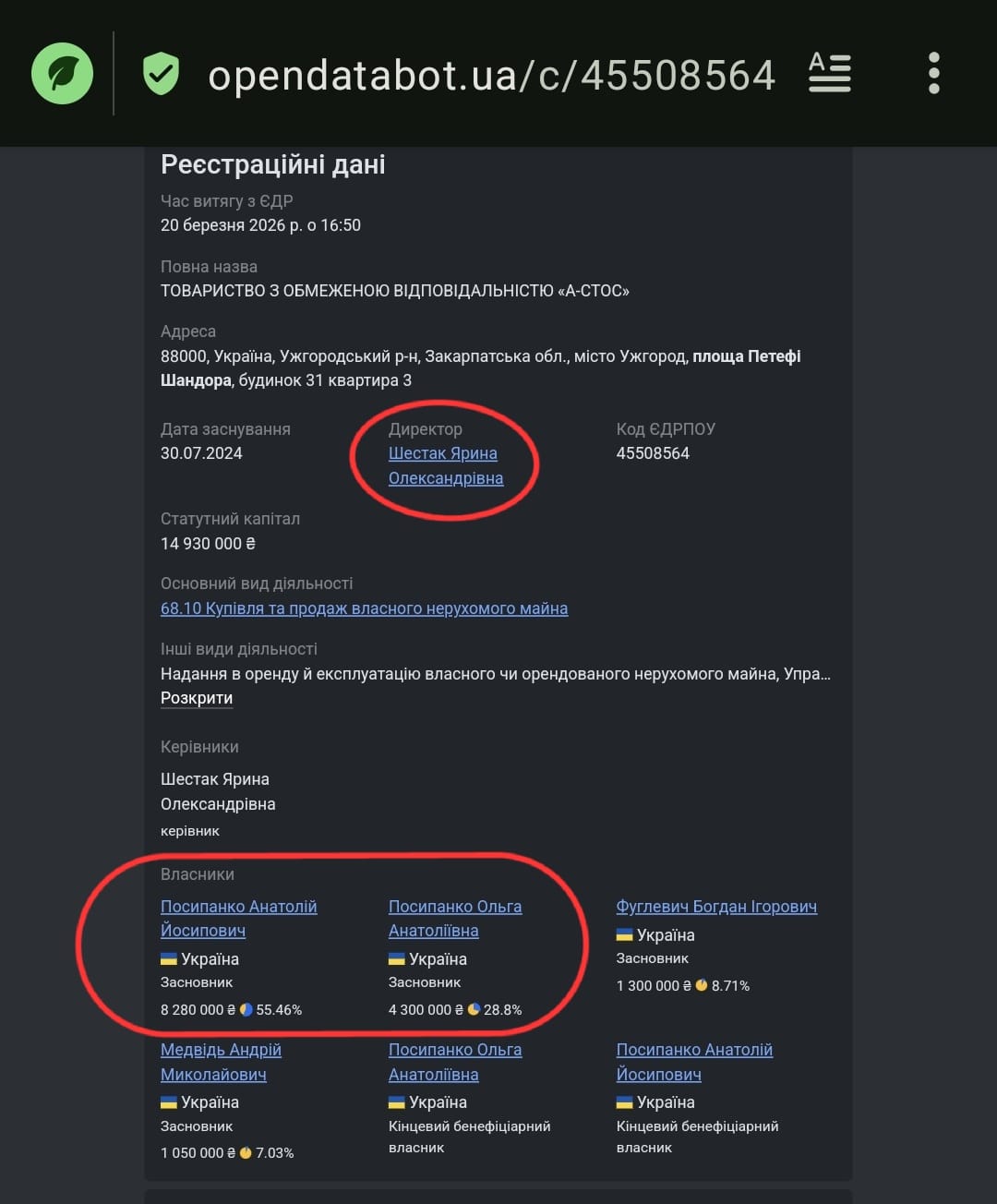Tap Ukraine flag under Медвідь Андрій Миколайович
This screenshot has width=997, height=1204.
169,1102
